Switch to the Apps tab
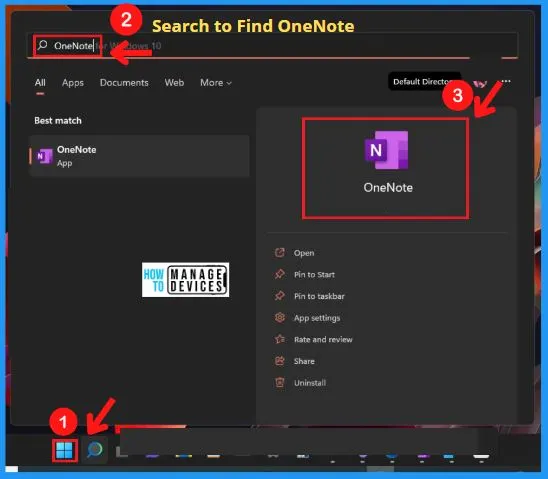The image size is (548, 479). coord(73,83)
